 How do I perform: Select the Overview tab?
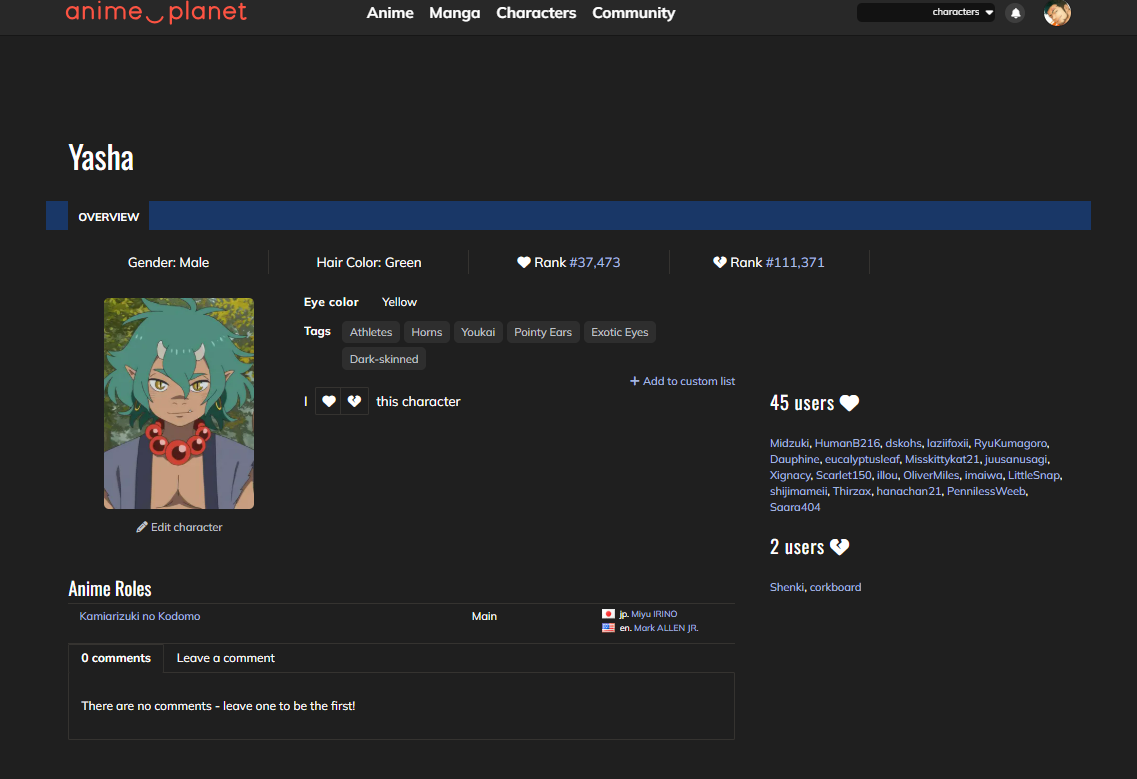[108, 216]
